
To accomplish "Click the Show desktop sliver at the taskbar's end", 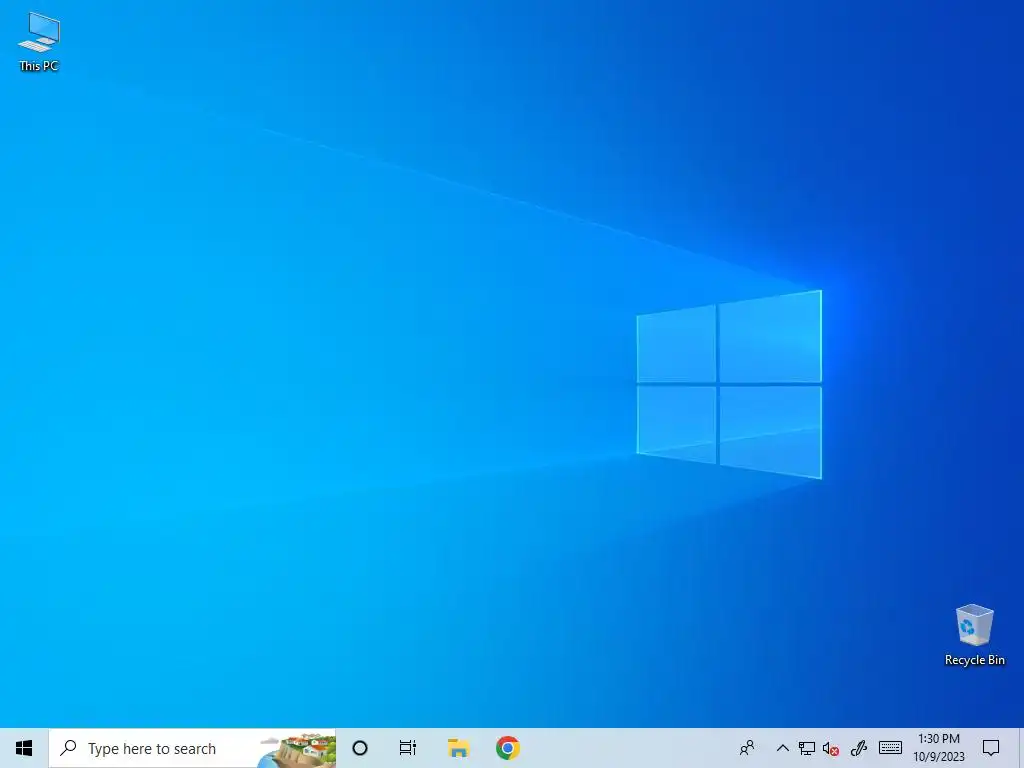I will point(1021,748).
